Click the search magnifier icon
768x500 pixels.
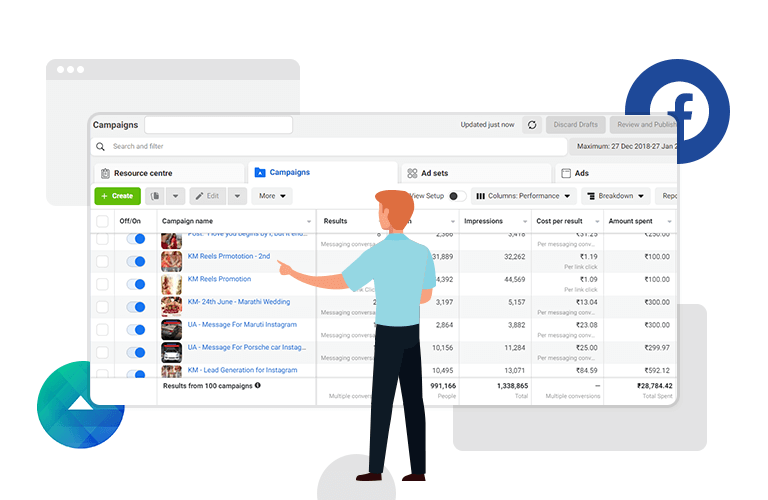point(101,147)
